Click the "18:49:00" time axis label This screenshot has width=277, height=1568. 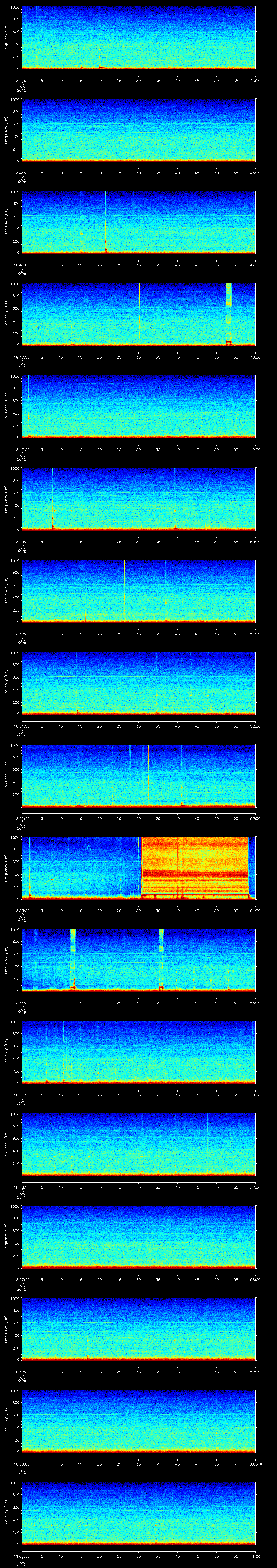21,542
